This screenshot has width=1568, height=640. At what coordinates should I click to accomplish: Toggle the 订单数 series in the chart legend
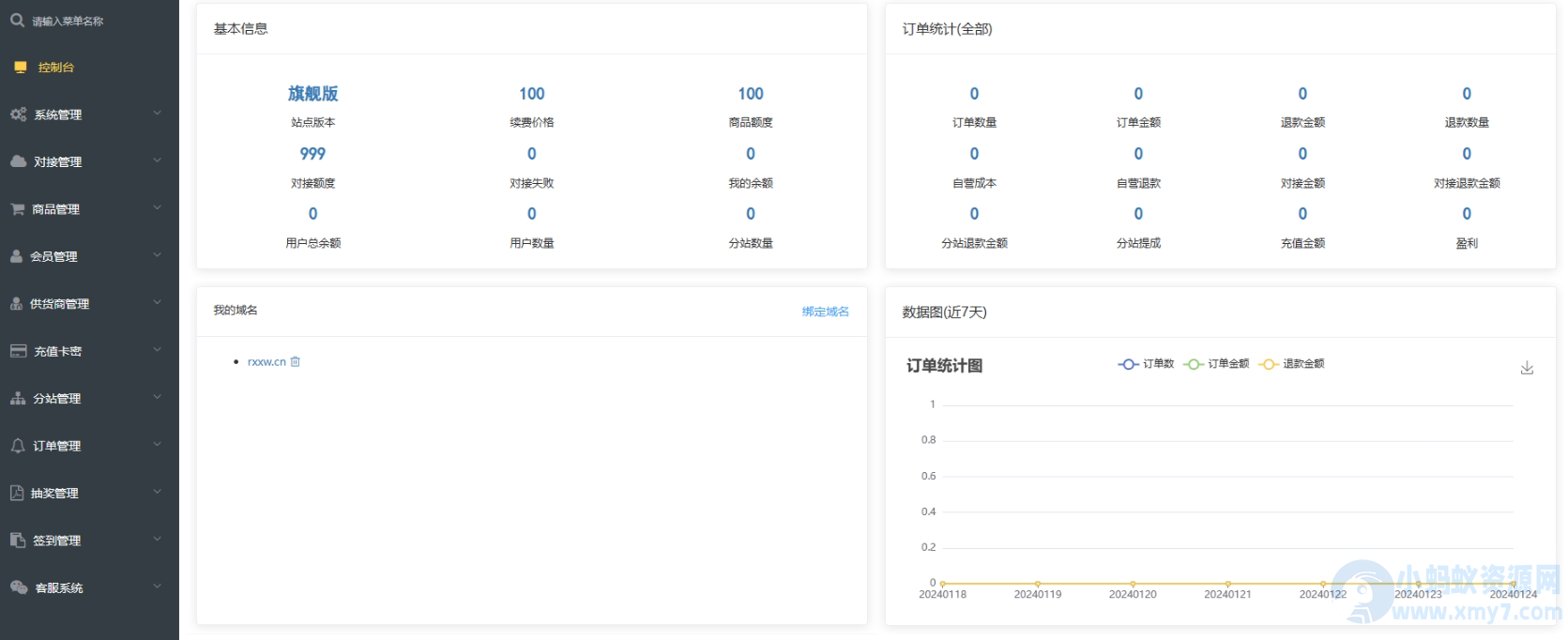pyautogui.click(x=1147, y=364)
